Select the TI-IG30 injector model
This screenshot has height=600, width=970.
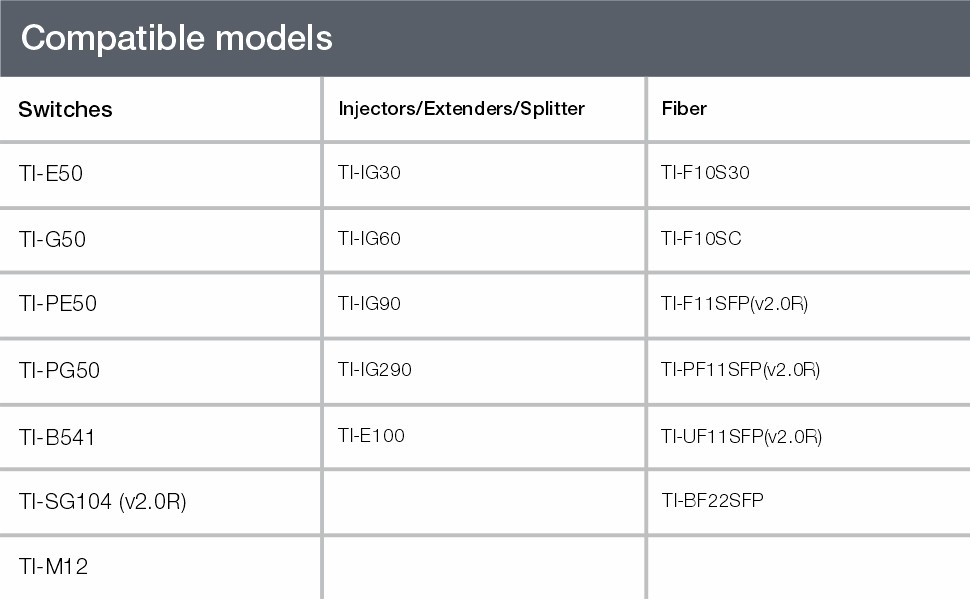click(x=369, y=172)
